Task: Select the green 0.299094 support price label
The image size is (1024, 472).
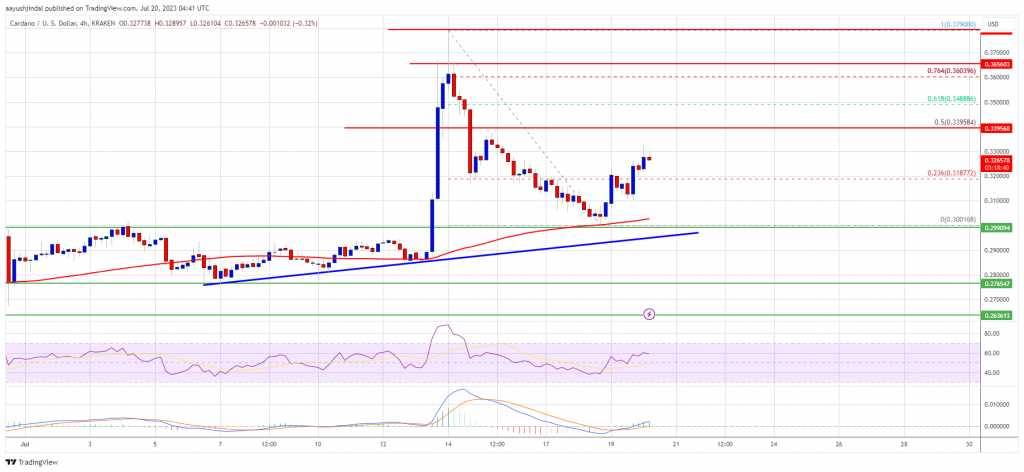Action: (x=998, y=226)
